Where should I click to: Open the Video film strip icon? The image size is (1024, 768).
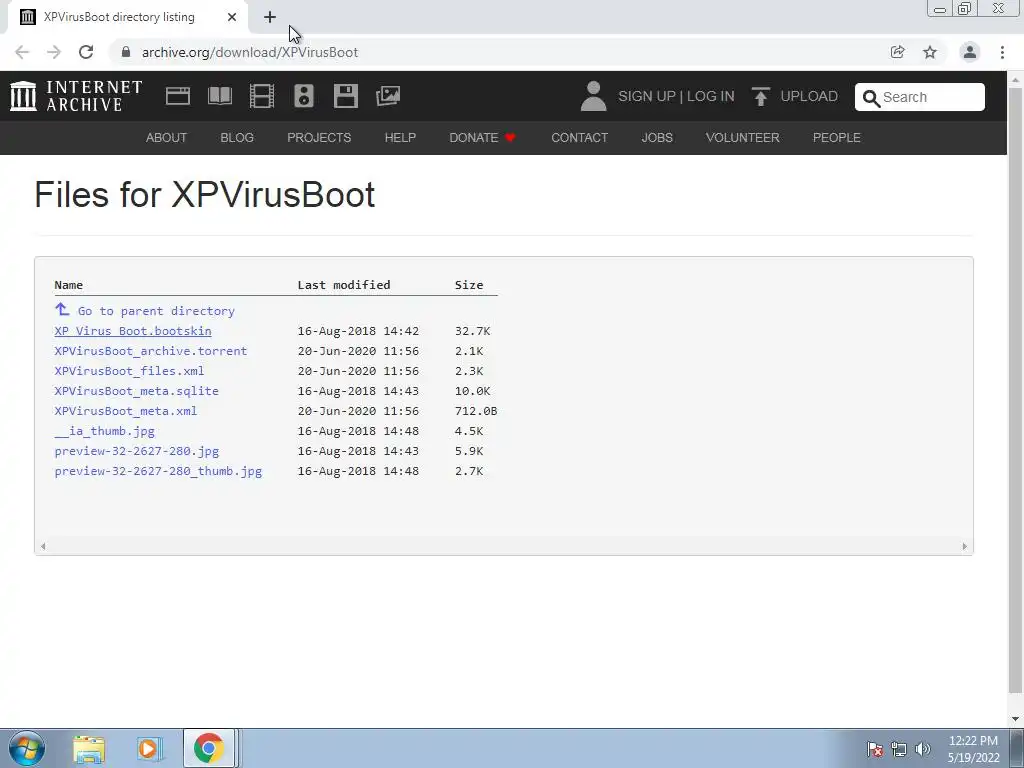click(262, 96)
